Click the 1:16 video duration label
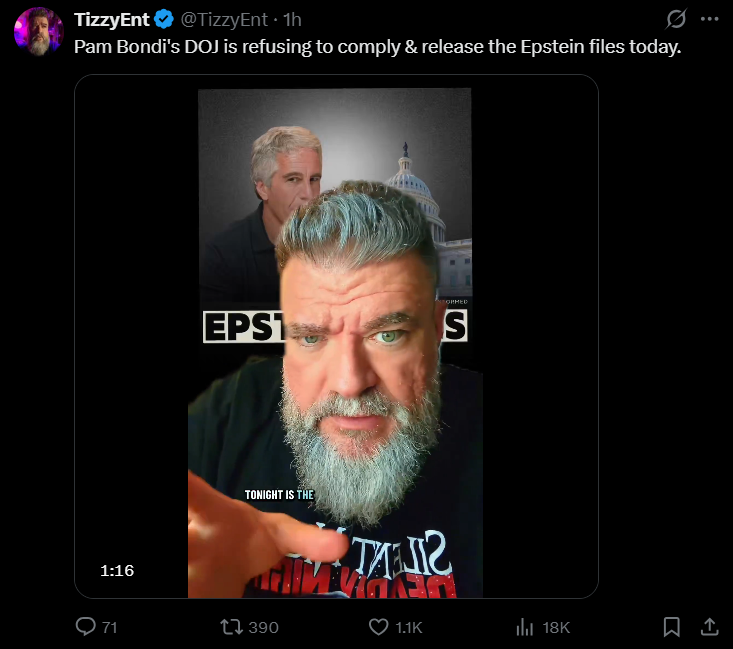The height and width of the screenshot is (649, 733). pos(117,570)
